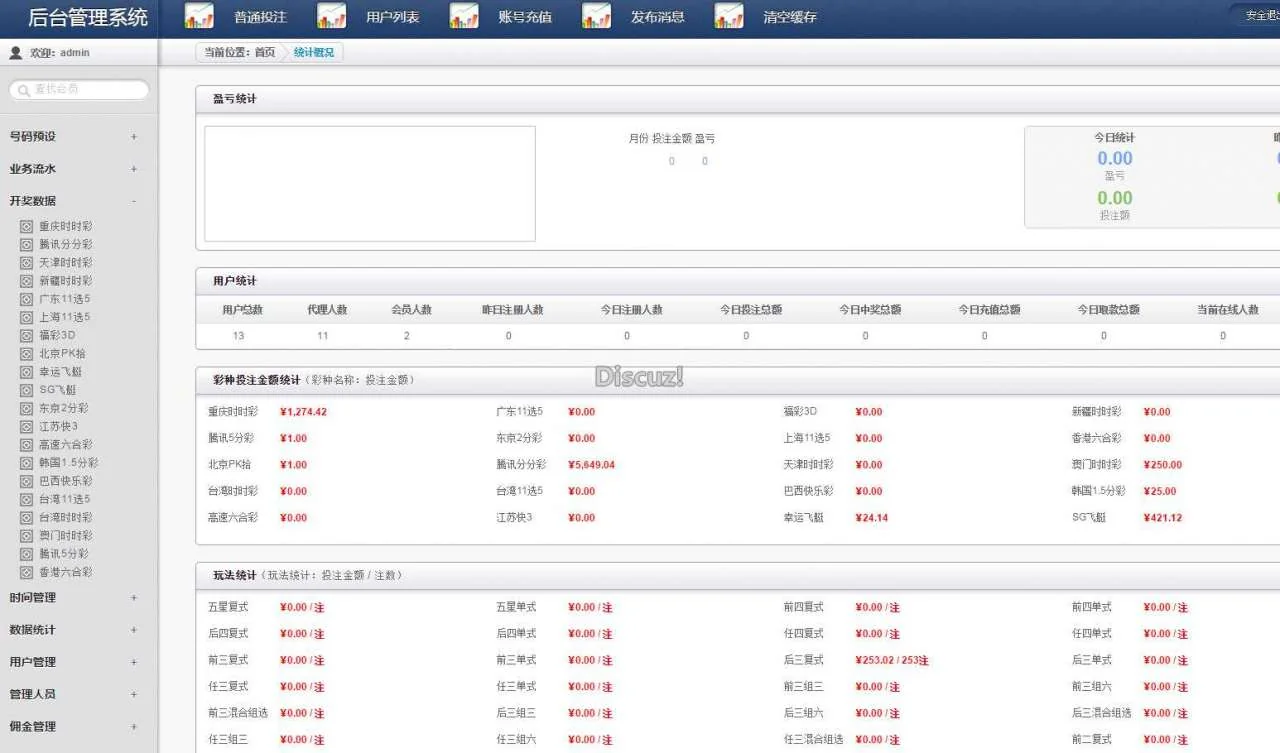Open the 香港六合彩 draw data link
The height and width of the screenshot is (753, 1280).
pyautogui.click(x=66, y=572)
